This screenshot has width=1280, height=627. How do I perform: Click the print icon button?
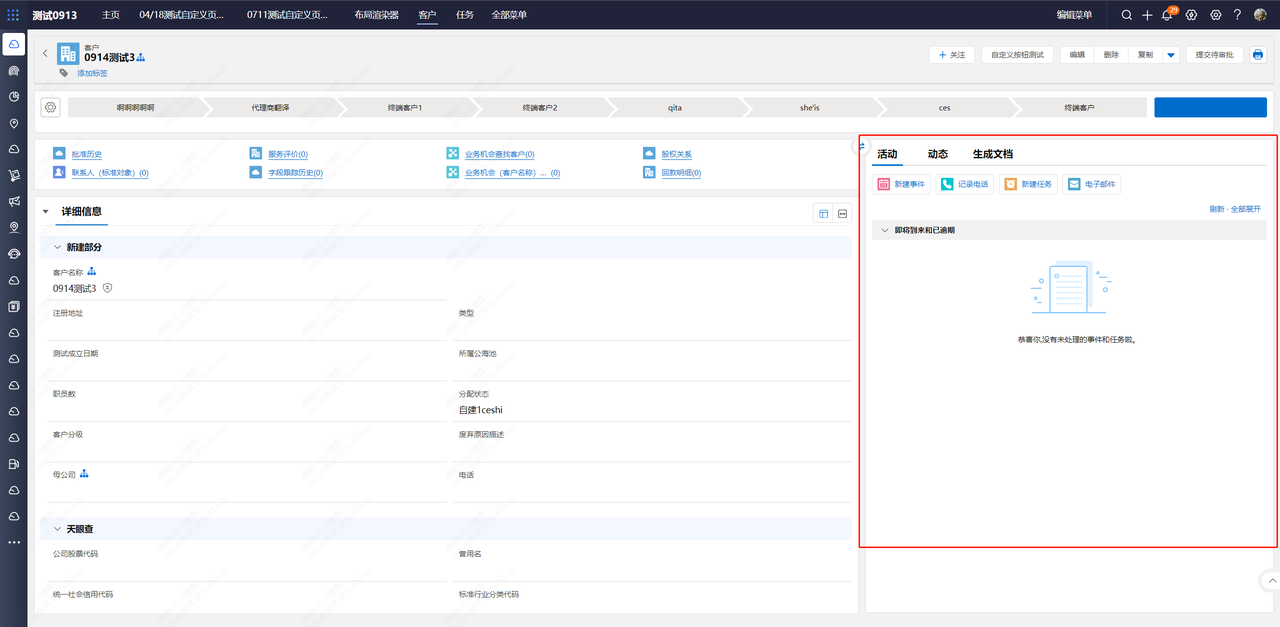[x=1258, y=55]
